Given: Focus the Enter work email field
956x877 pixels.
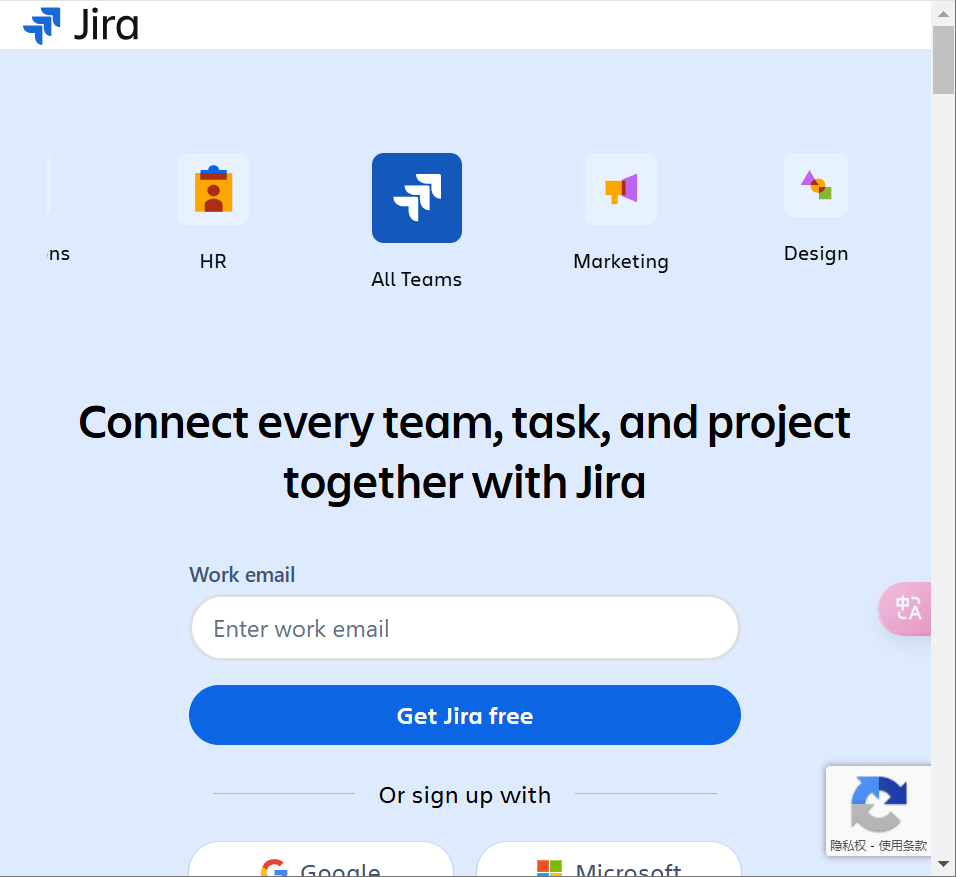Looking at the screenshot, I should point(465,628).
